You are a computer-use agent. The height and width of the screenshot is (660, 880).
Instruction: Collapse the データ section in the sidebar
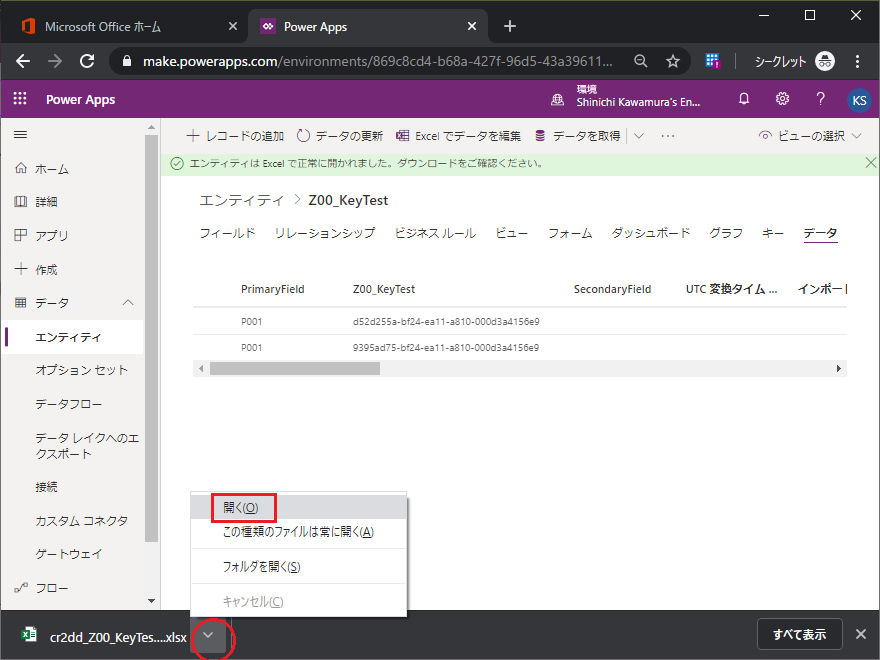tap(128, 302)
